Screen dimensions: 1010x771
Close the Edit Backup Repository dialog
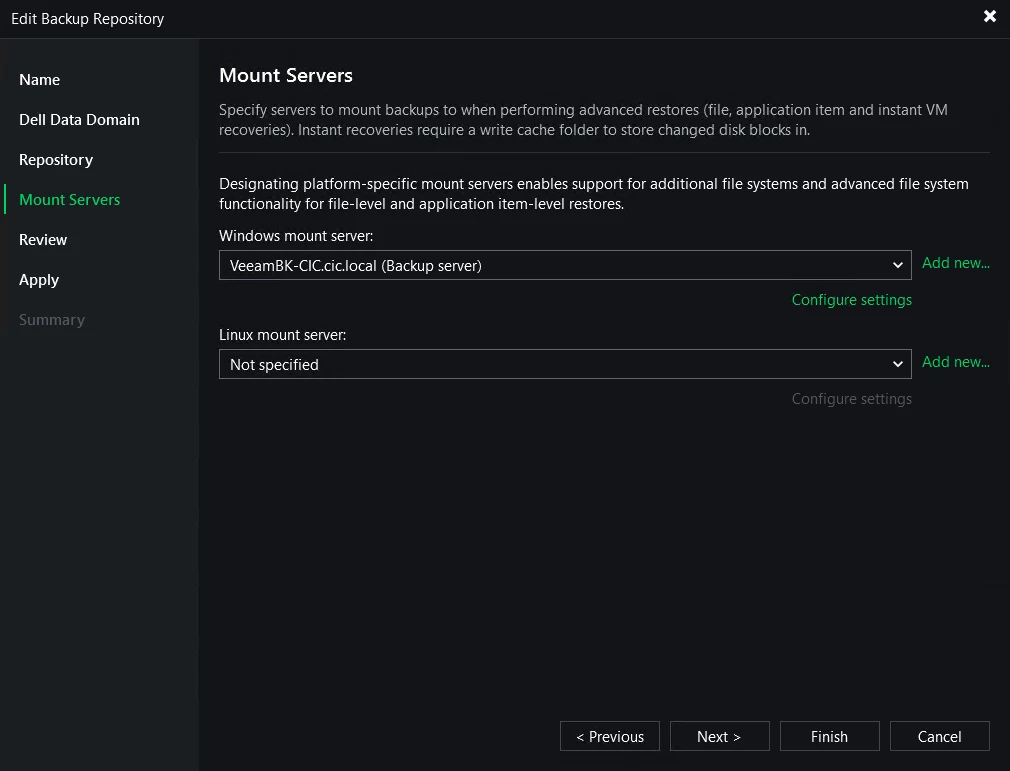tap(990, 17)
